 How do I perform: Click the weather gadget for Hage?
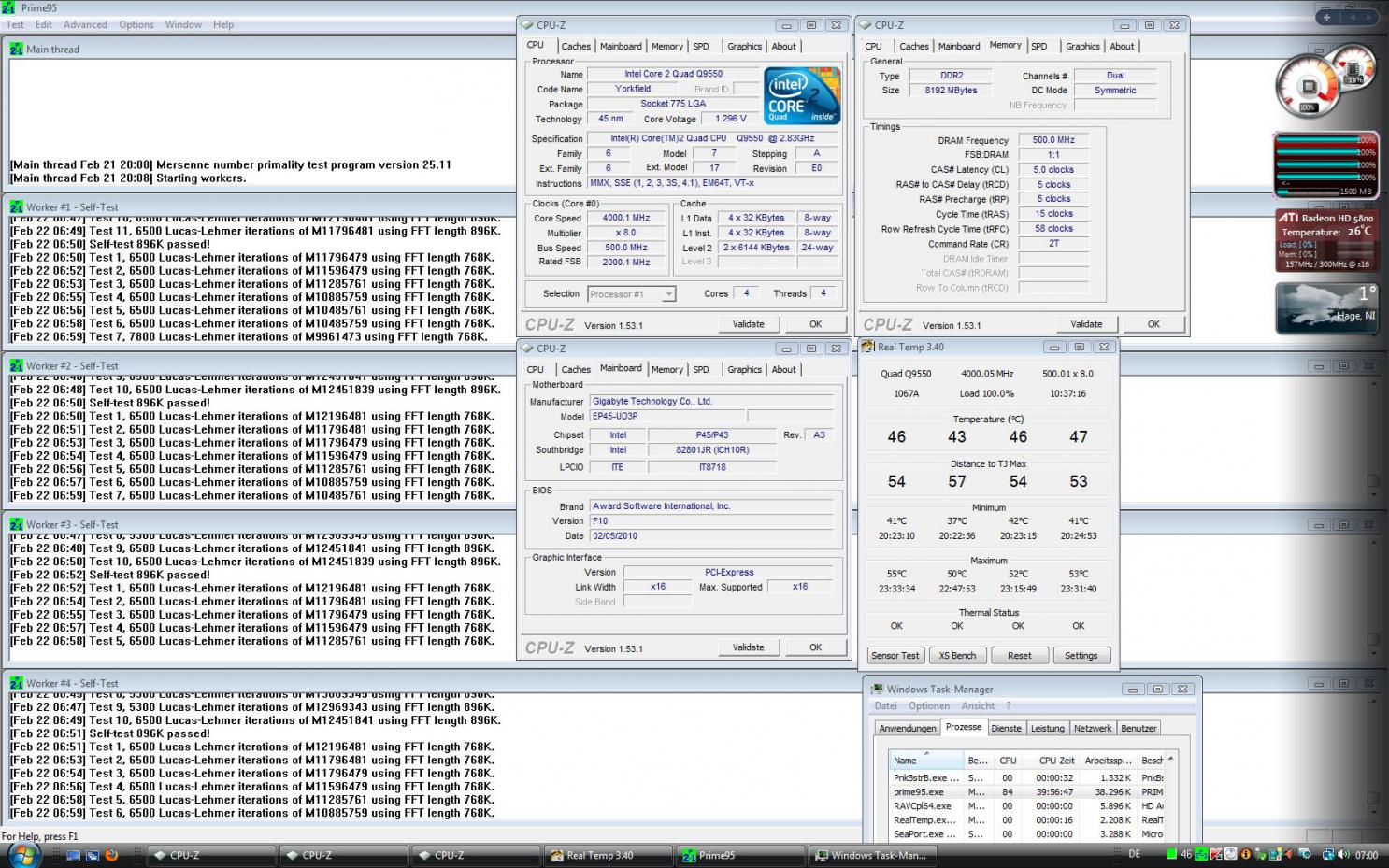click(x=1326, y=308)
